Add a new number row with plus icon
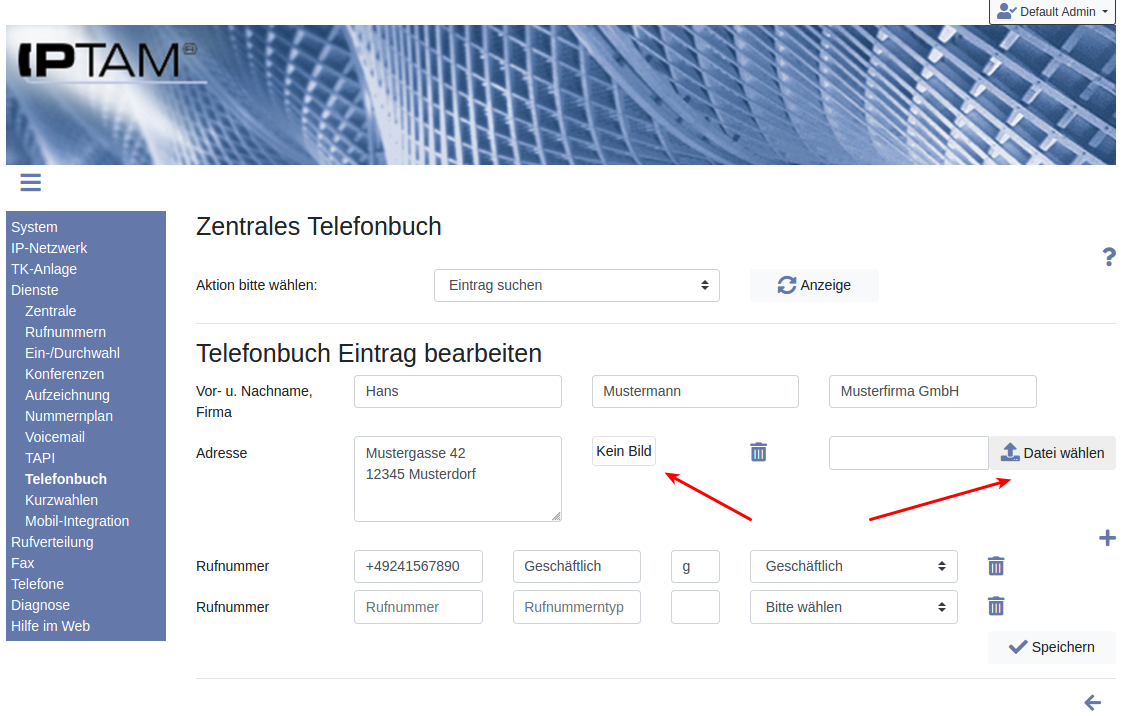1126x716 pixels. 1107,538
